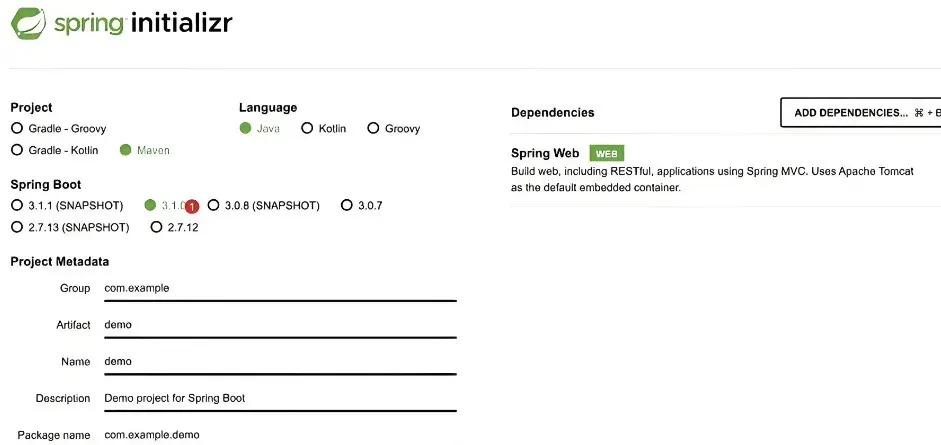Click the red notification badge on 3.1.0

[x=191, y=207]
